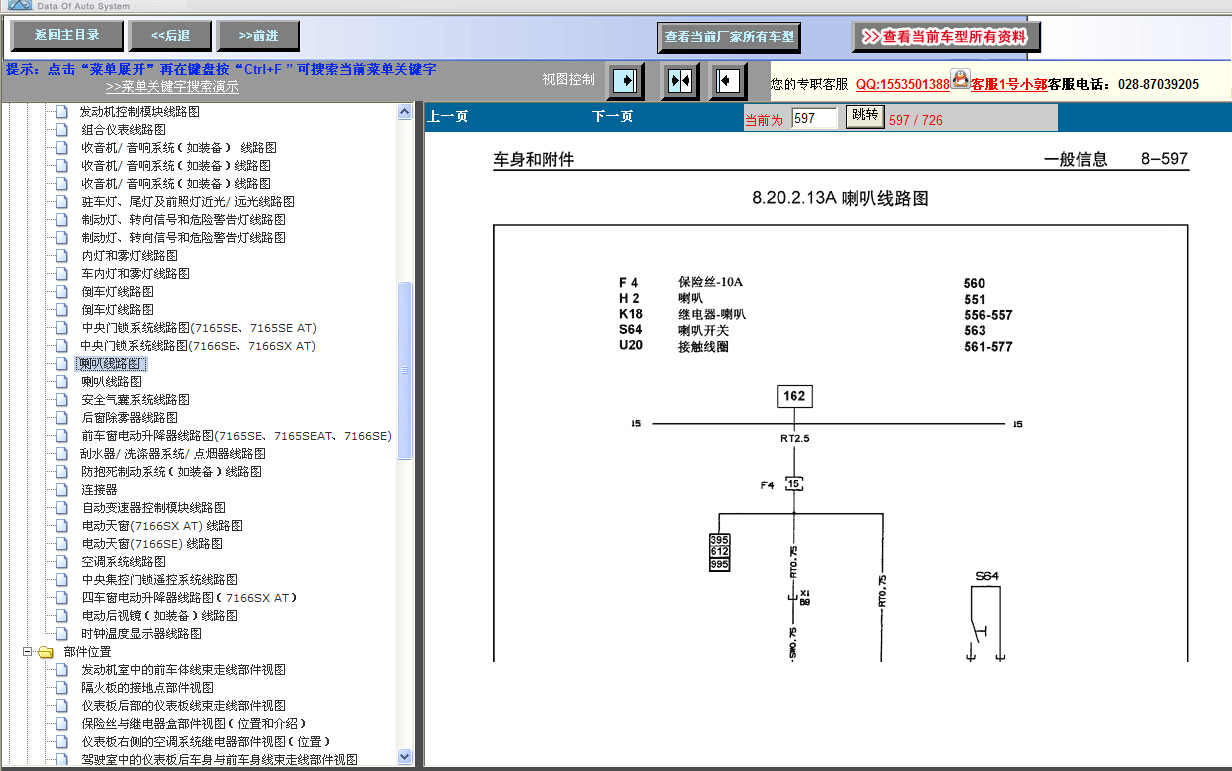Open 隔火板的接地点部件视图 item

point(147,688)
